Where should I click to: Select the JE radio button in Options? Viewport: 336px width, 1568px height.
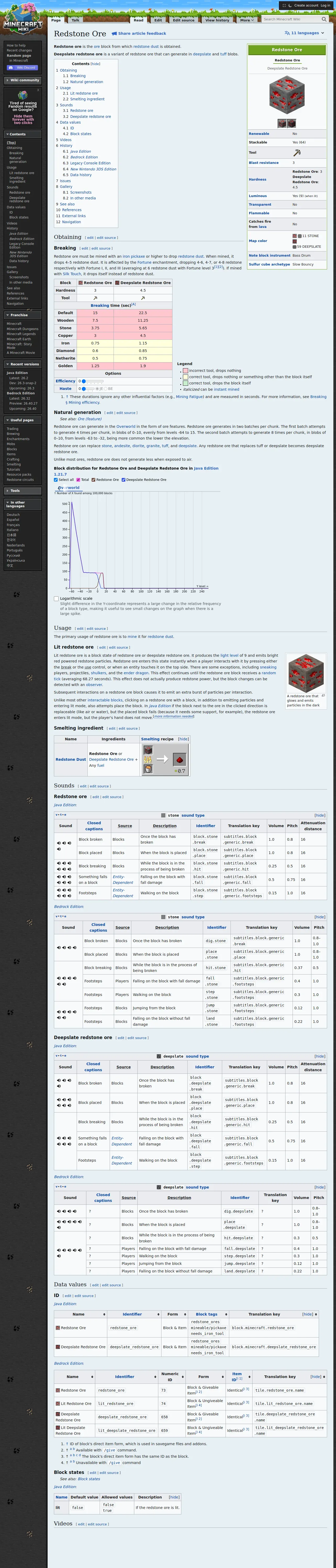coord(97,388)
